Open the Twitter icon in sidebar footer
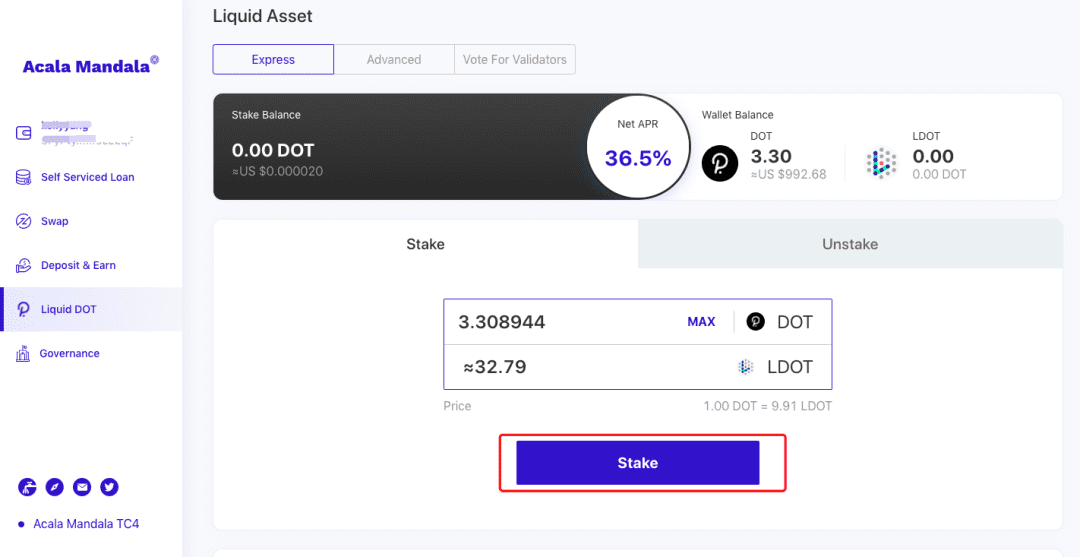Screen dimensions: 1080x557 click(x=109, y=487)
